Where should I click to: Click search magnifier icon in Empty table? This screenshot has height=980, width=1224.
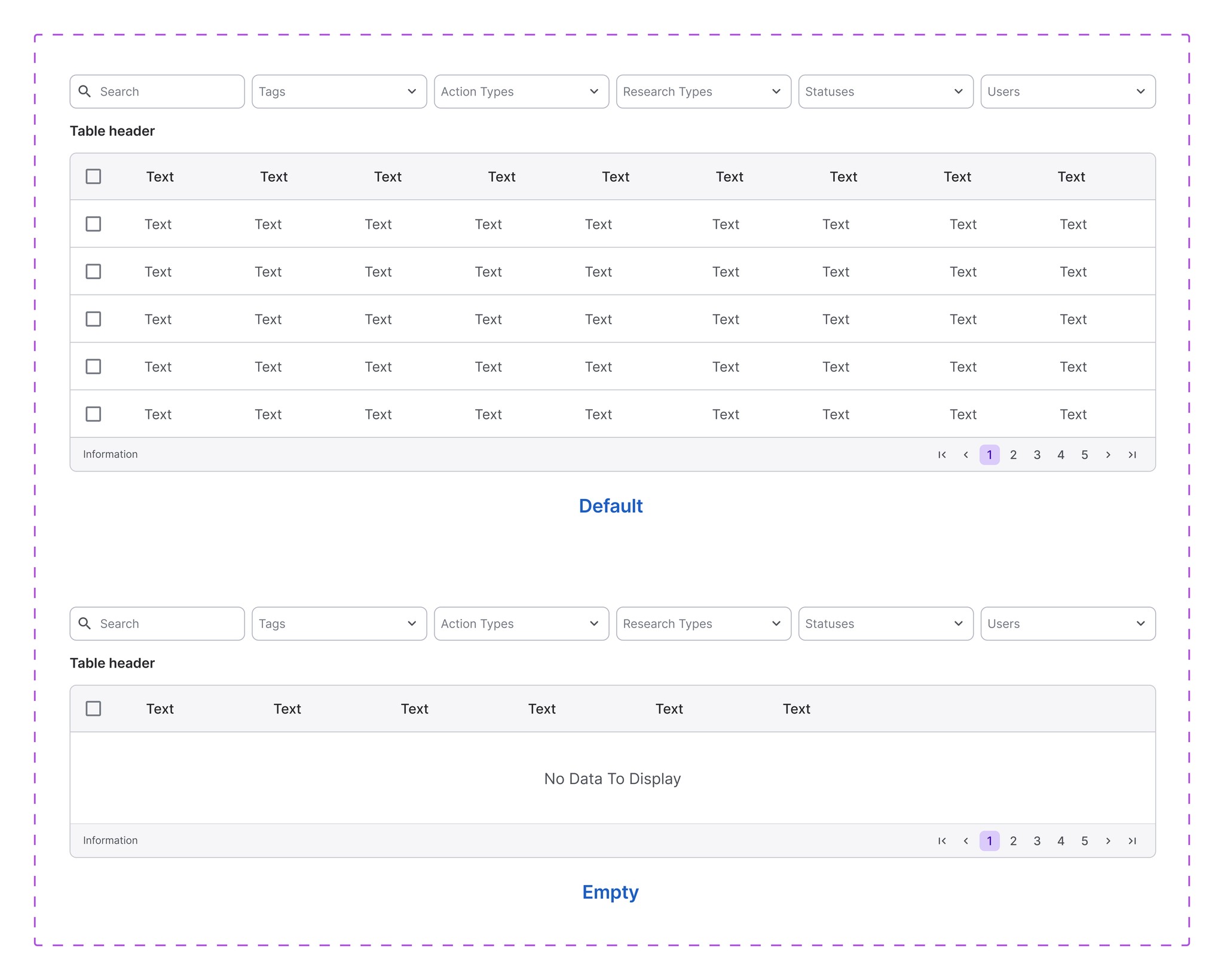click(x=85, y=624)
